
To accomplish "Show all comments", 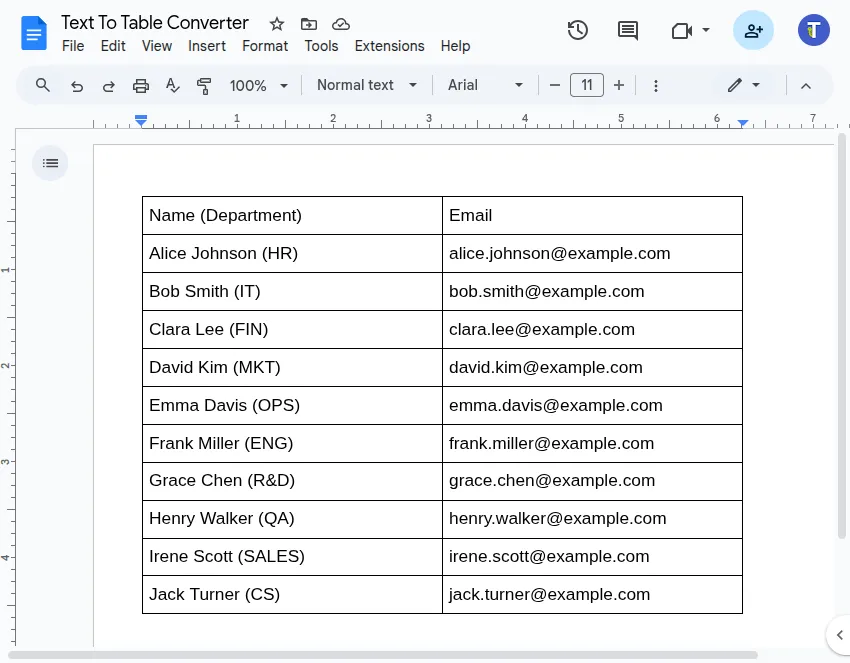I will [627, 30].
